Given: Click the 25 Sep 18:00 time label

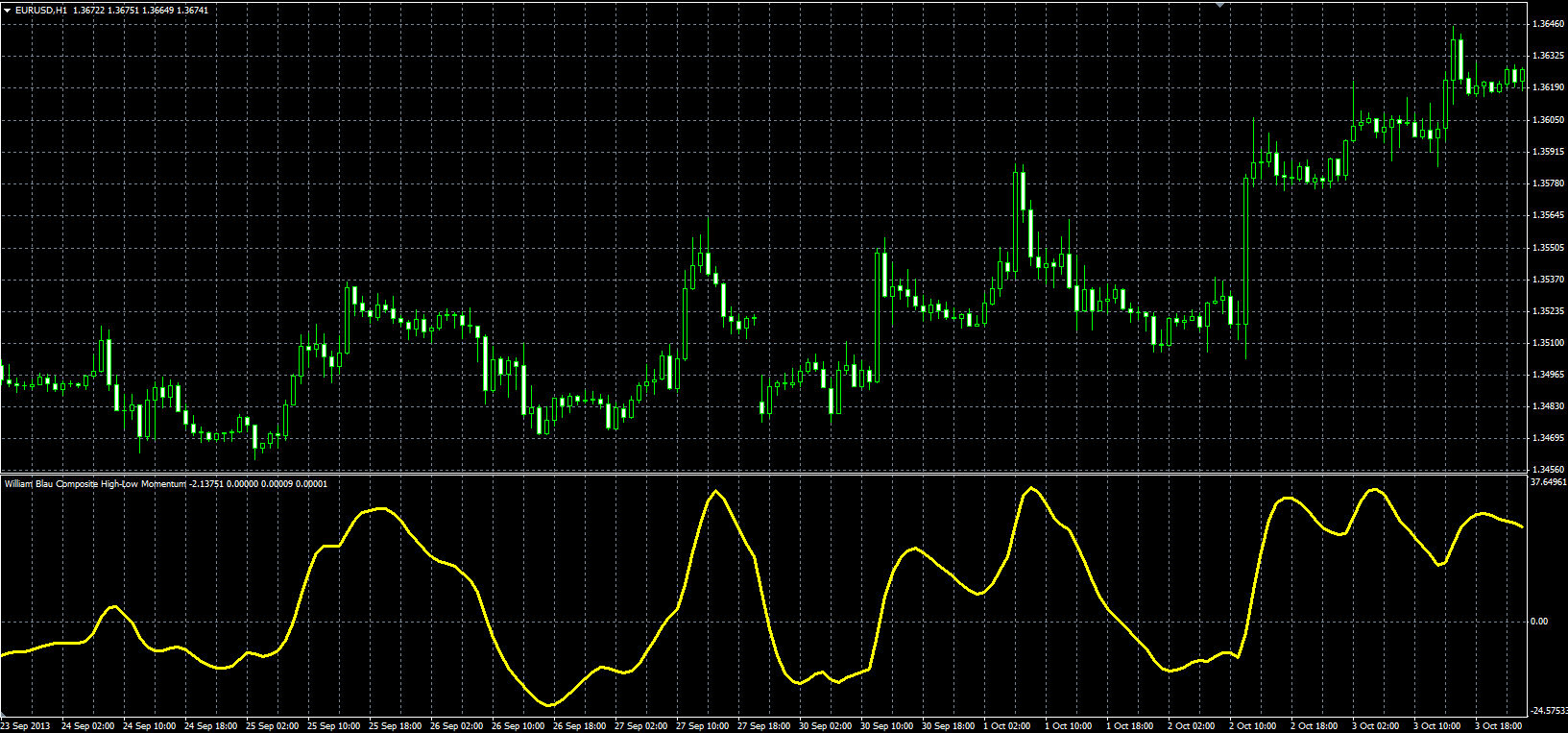Looking at the screenshot, I should 395,726.
